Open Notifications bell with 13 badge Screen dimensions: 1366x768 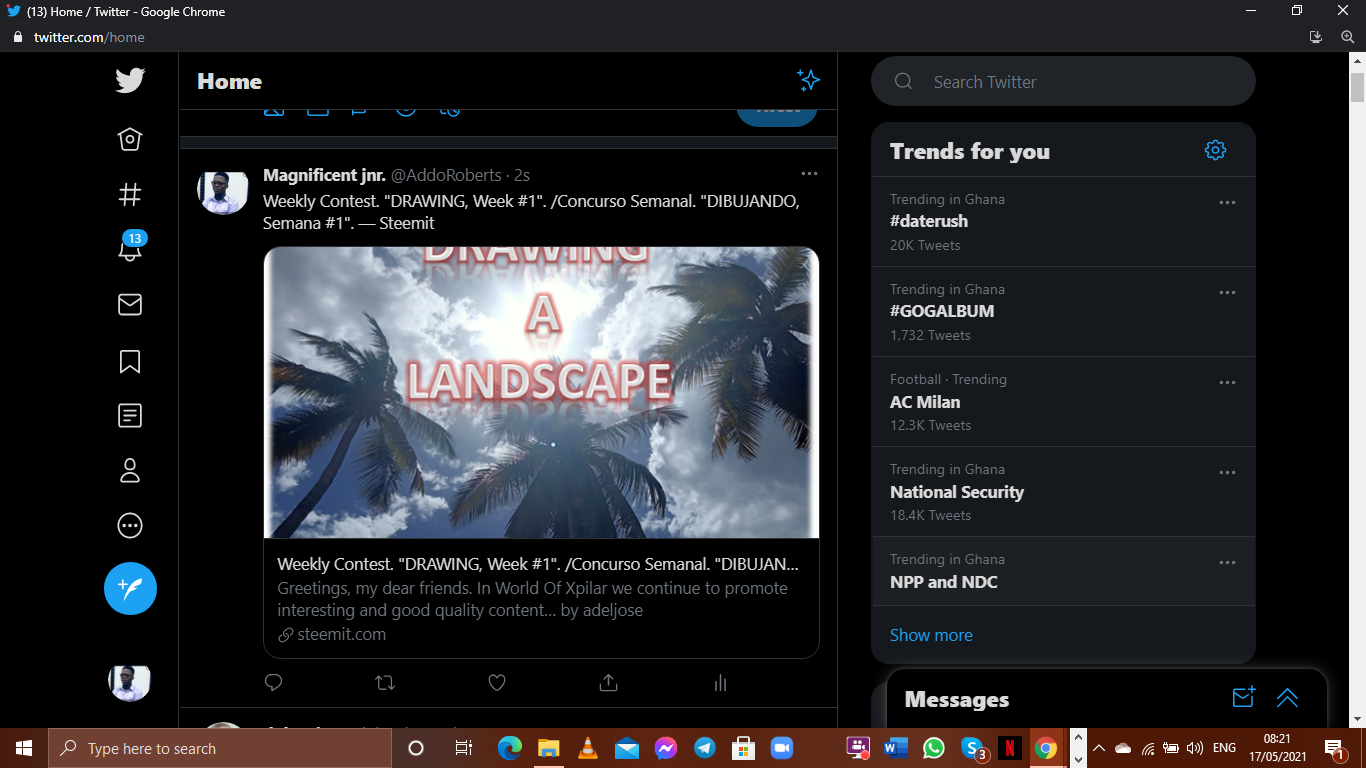pyautogui.click(x=130, y=247)
